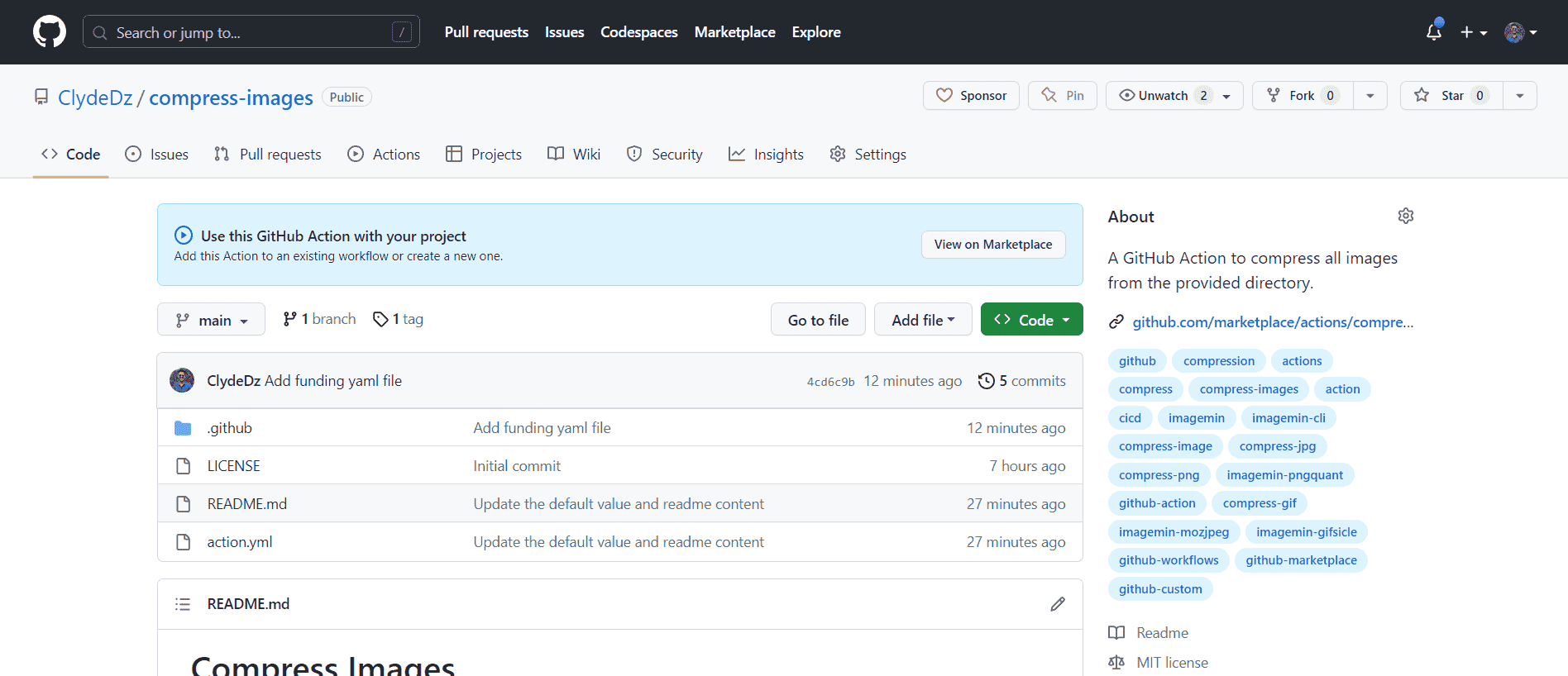Click the Sponsor button
This screenshot has width=1568, height=676.
point(971,96)
